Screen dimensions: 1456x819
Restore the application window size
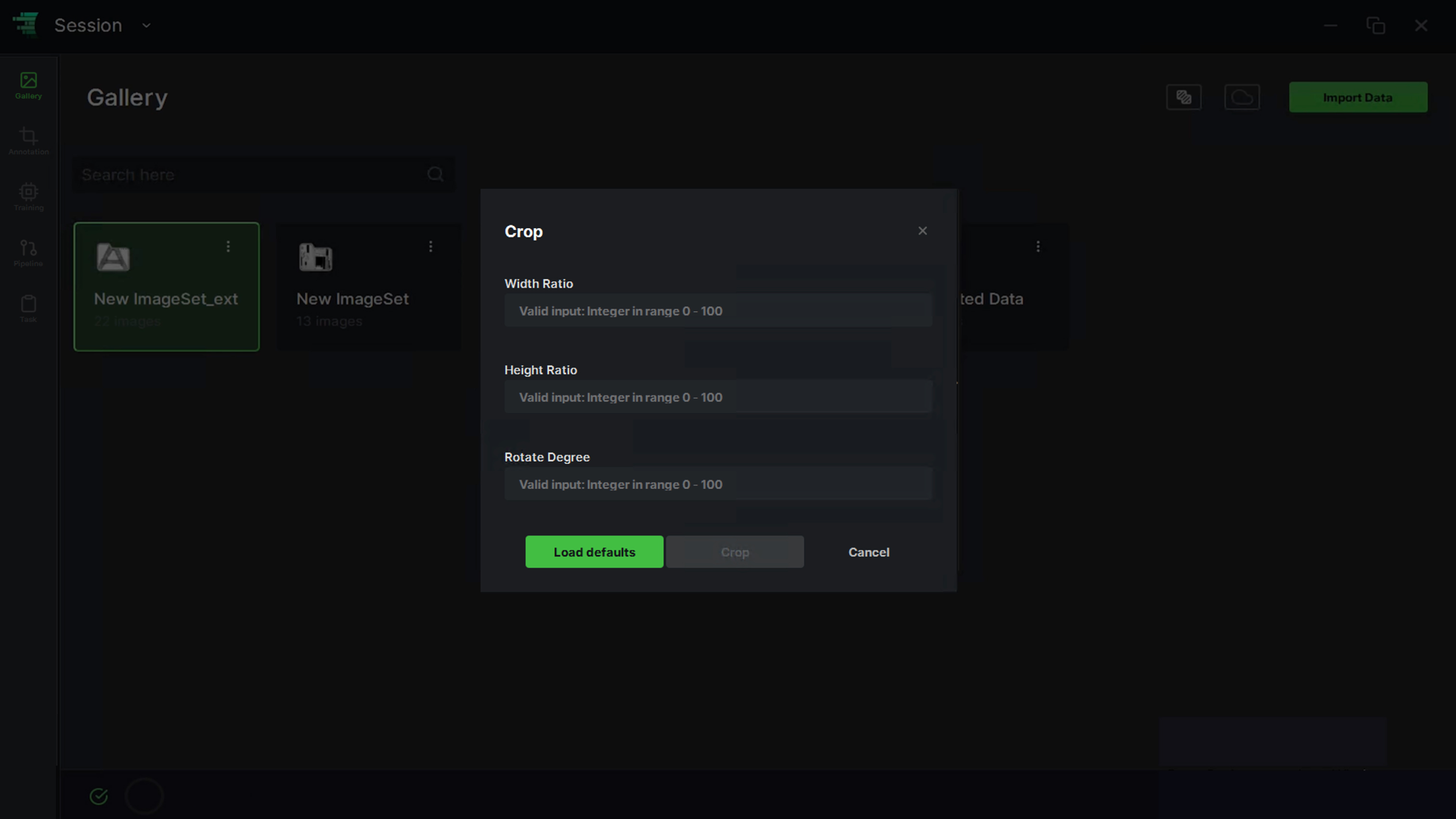point(1376,26)
